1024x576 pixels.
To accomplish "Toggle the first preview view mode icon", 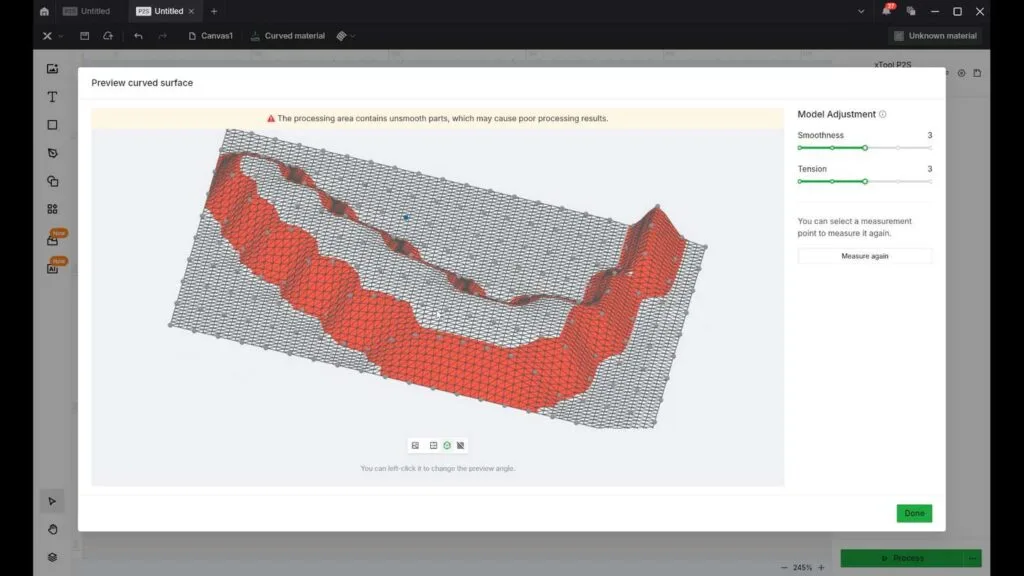I will 415,445.
